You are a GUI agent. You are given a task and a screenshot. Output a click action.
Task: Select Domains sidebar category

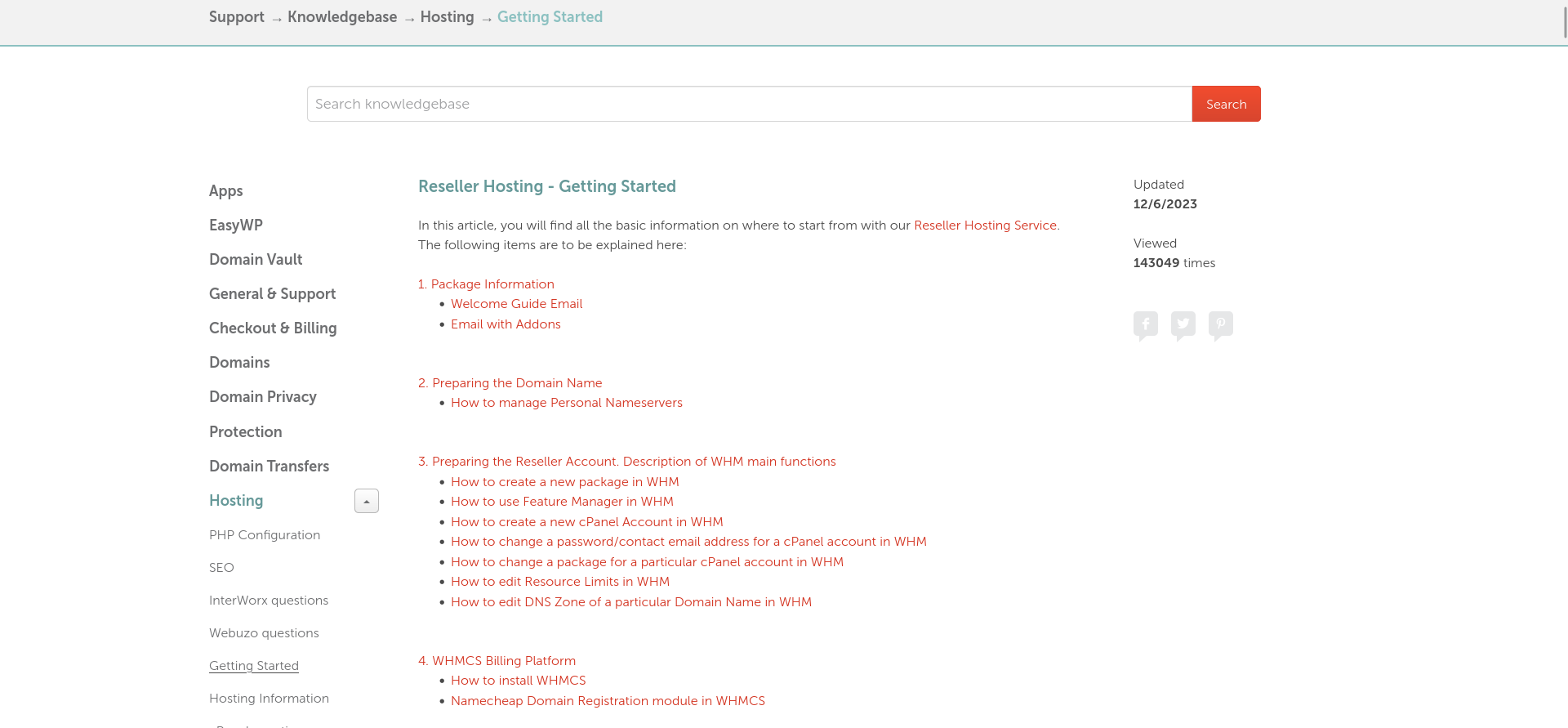click(239, 362)
